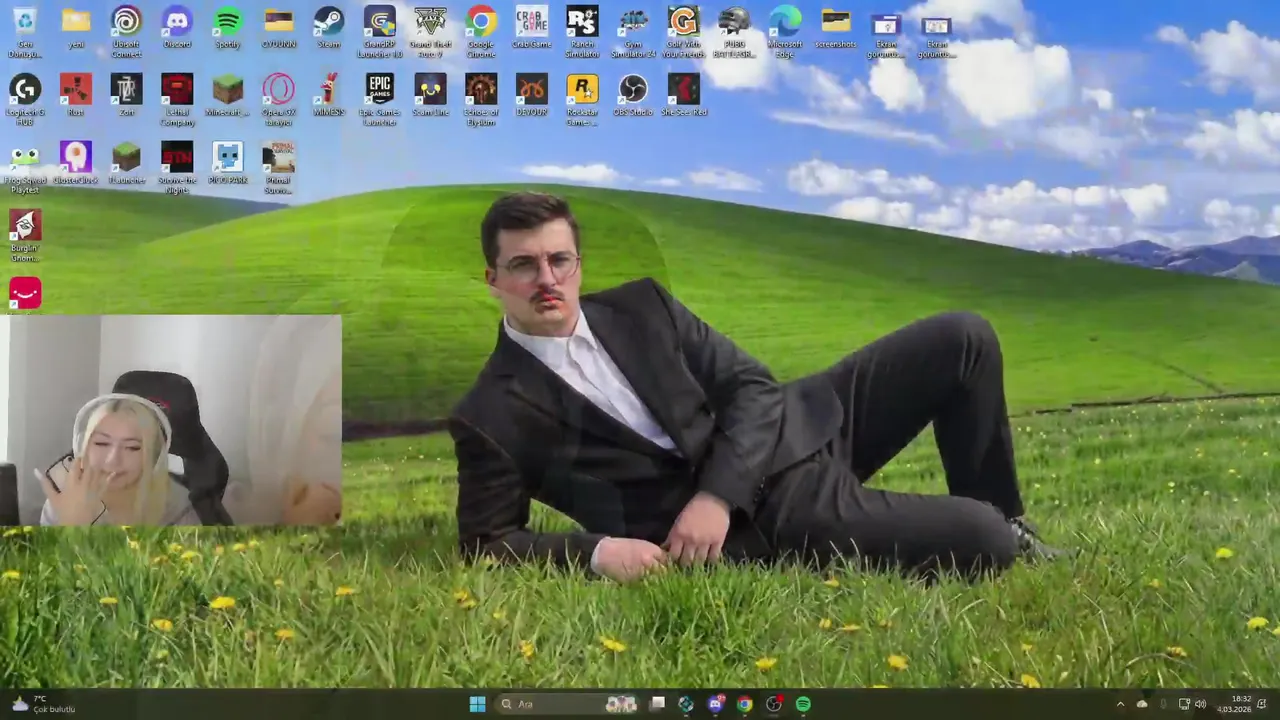Open the Zort game shortcut
The image size is (1280, 720).
pos(126,96)
